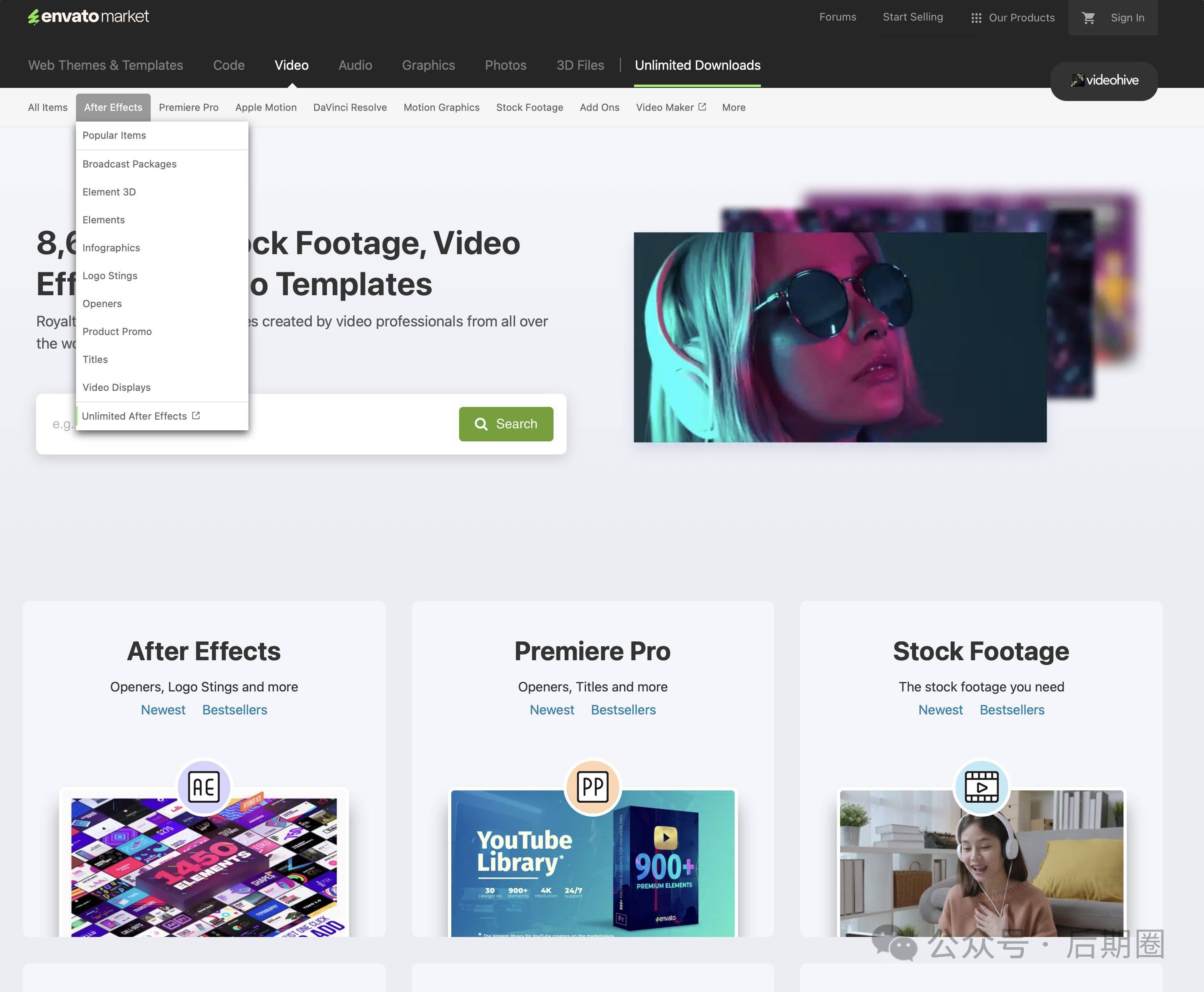Click the Our Products grid icon
This screenshot has height=992, width=1204.
(x=976, y=18)
